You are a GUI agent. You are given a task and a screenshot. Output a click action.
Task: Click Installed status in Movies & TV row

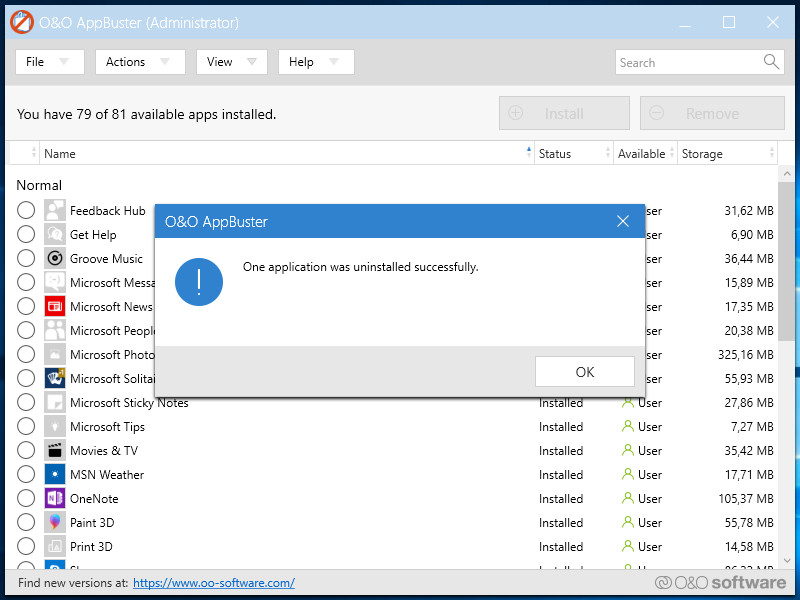561,451
